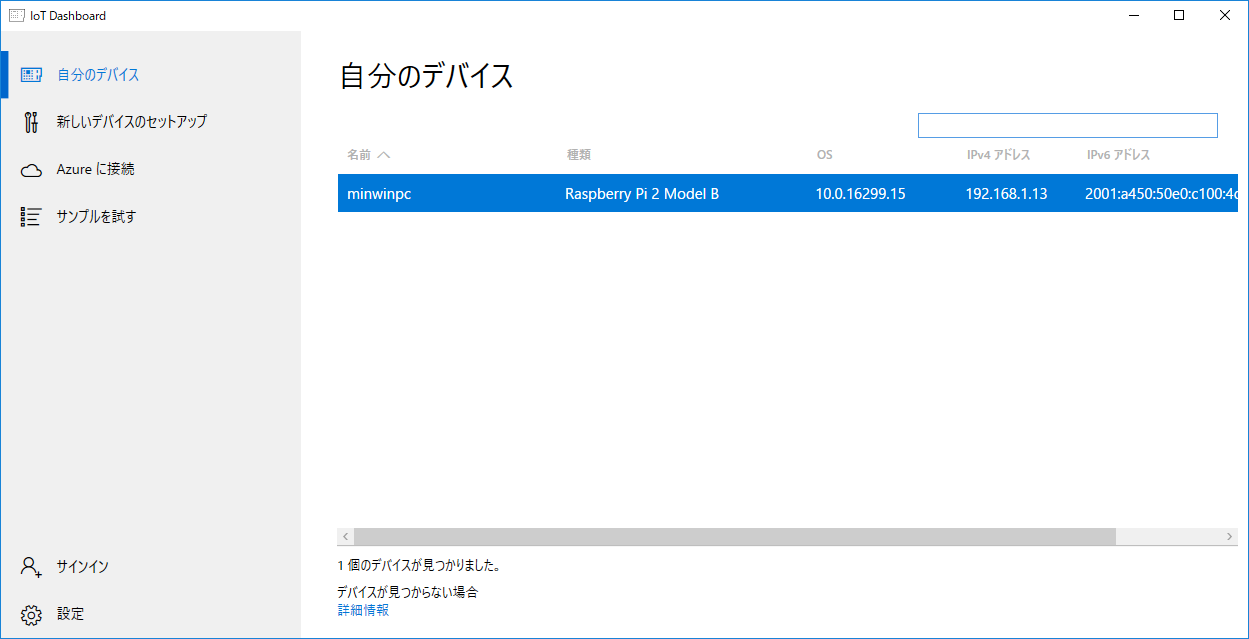
Task: Focus the device search input box
Action: [x=1068, y=125]
